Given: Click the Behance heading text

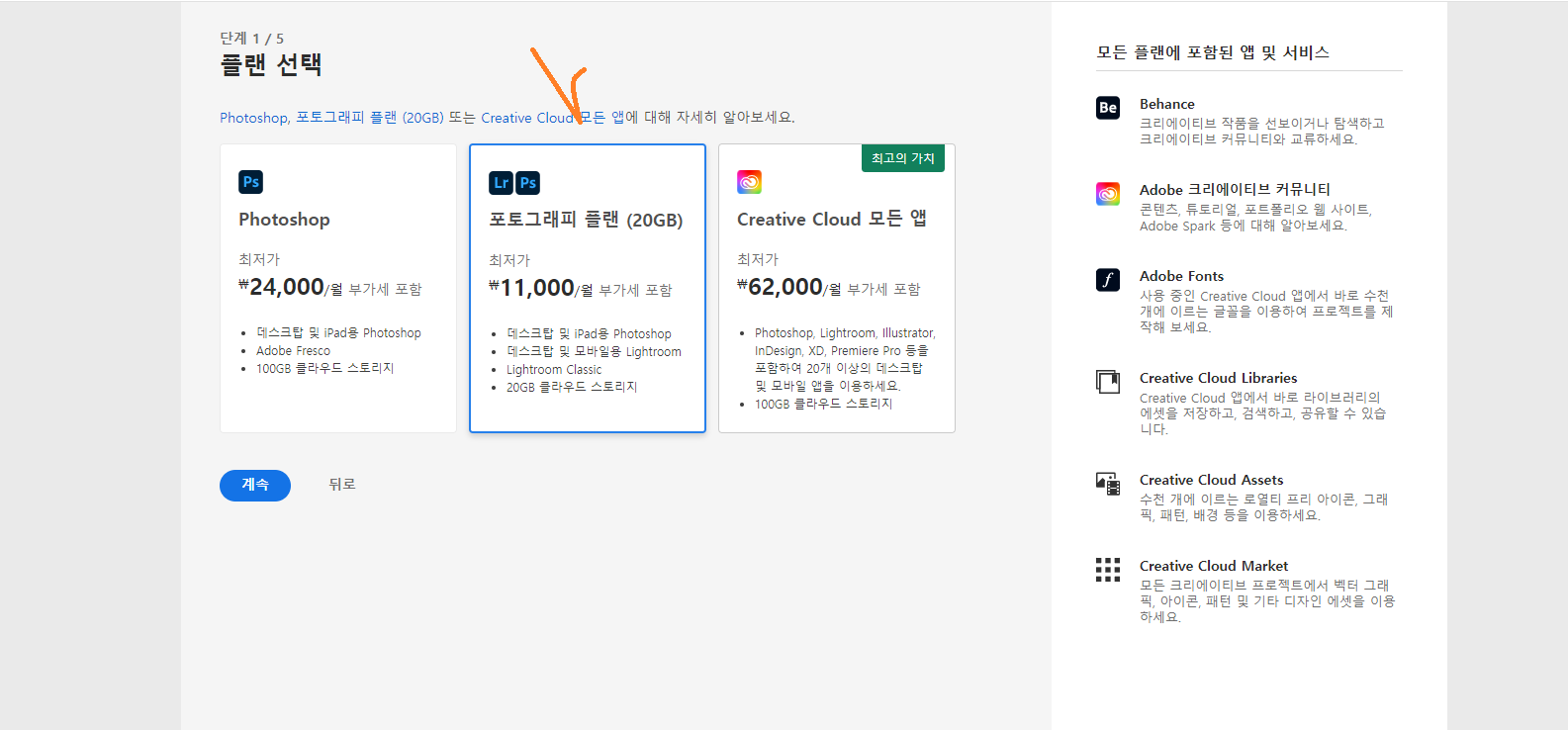Looking at the screenshot, I should 1167,104.
